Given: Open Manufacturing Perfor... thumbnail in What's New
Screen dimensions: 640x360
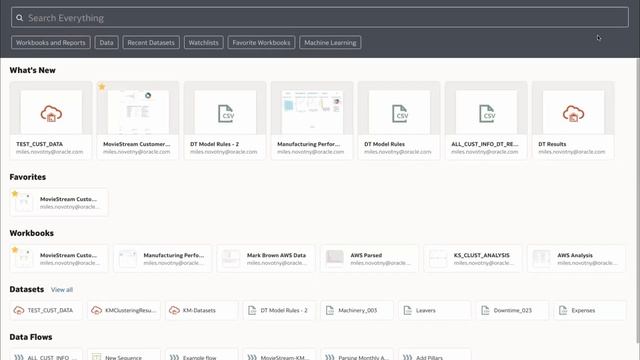Looking at the screenshot, I should [x=312, y=112].
